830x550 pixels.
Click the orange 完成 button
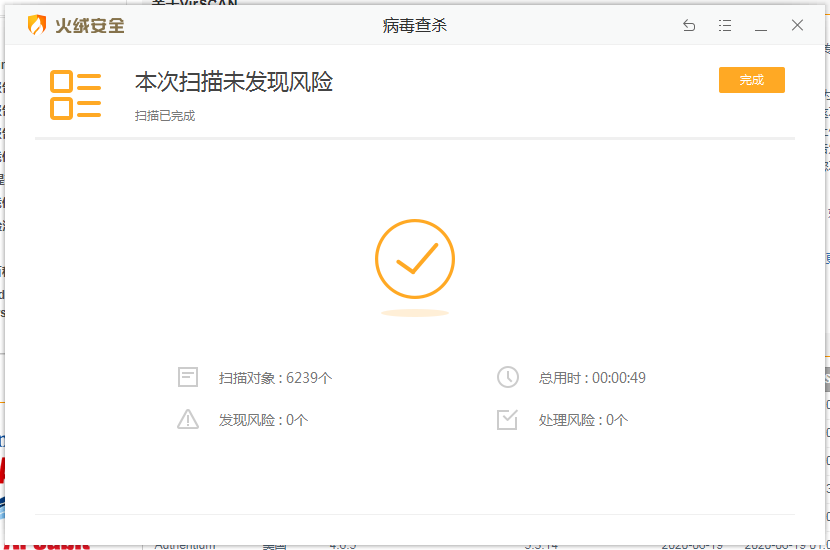pyautogui.click(x=752, y=80)
